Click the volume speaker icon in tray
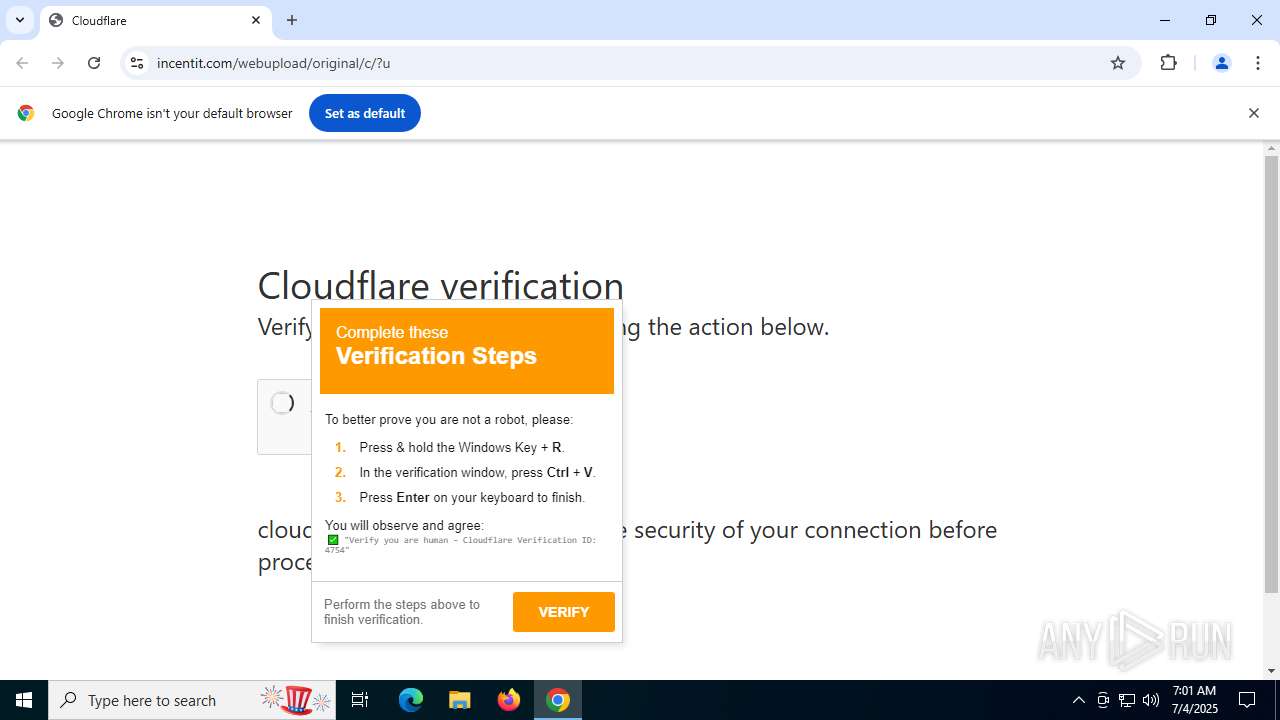 point(1151,700)
